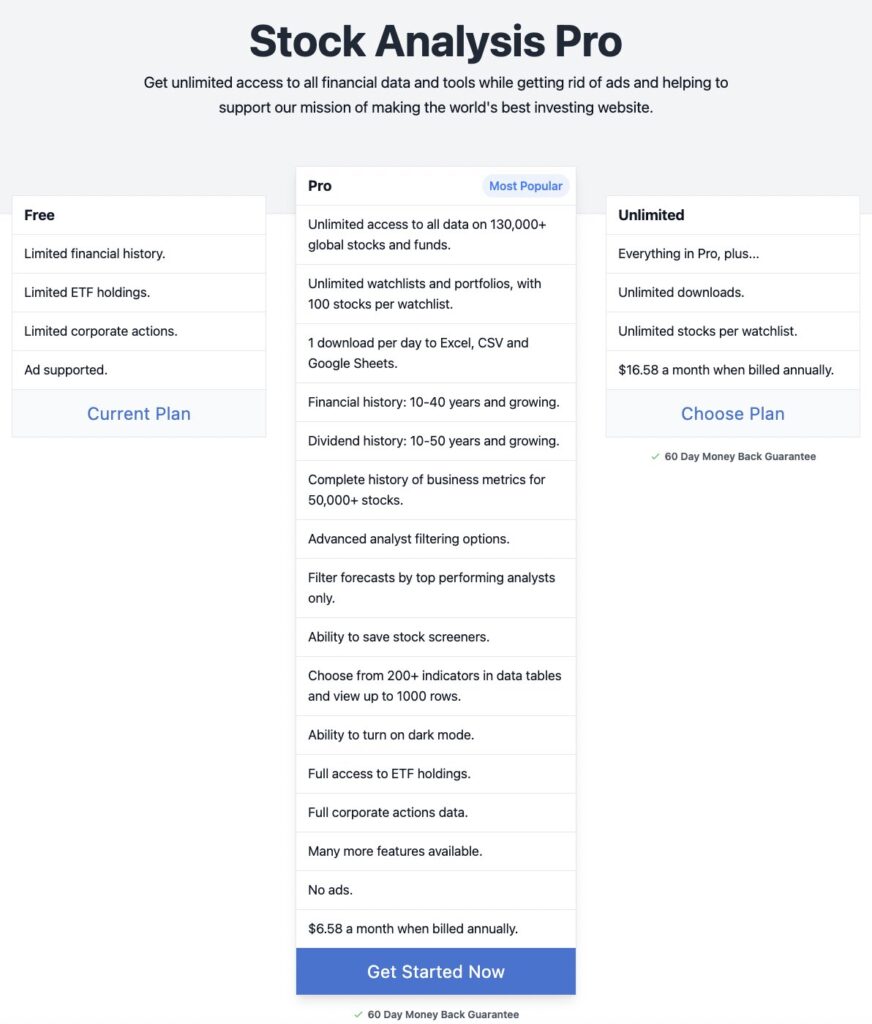This screenshot has width=872, height=1024.
Task: Click the Ability to save stock screeners row
Action: [399, 637]
